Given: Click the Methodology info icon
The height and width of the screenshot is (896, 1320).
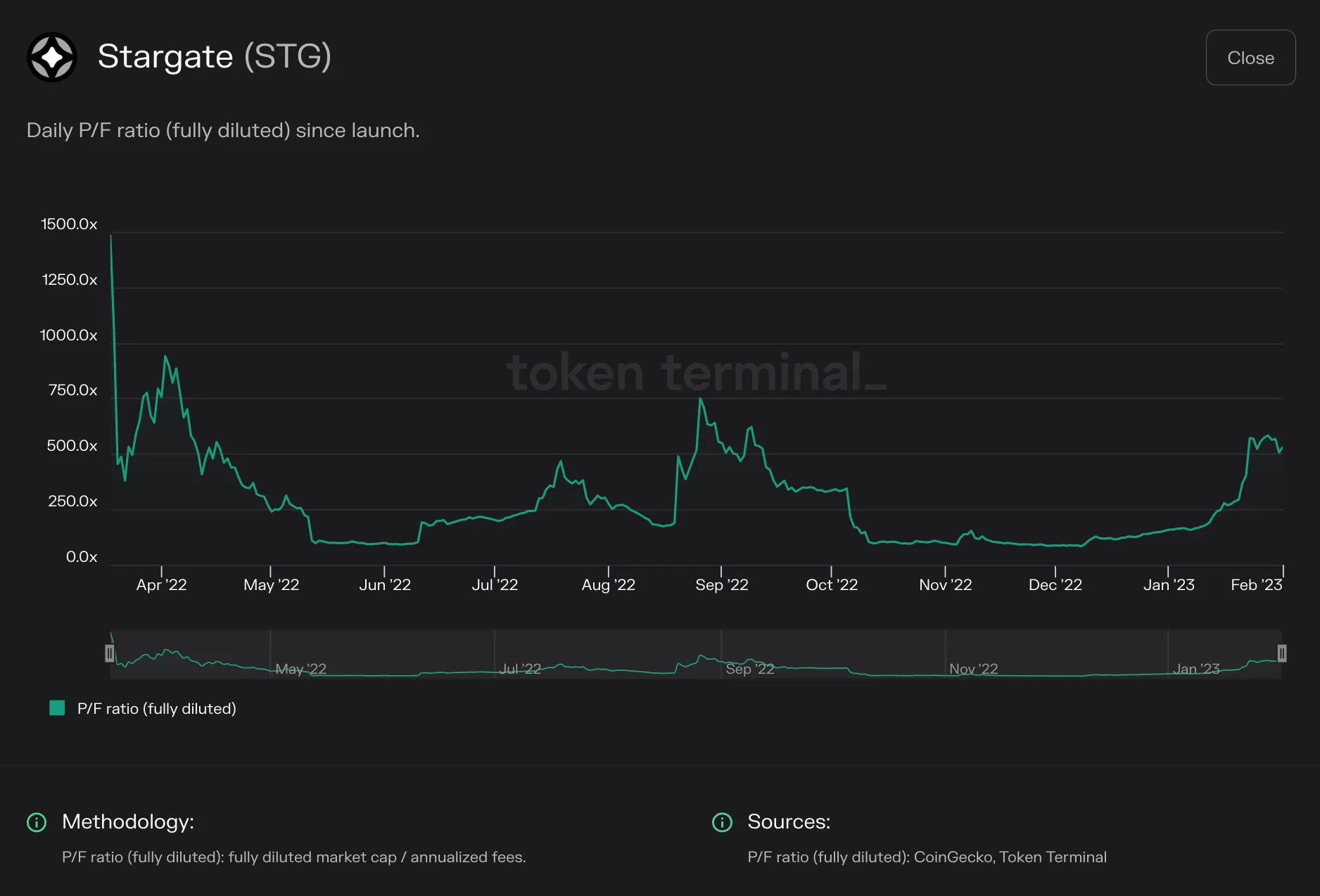Looking at the screenshot, I should pos(37,821).
